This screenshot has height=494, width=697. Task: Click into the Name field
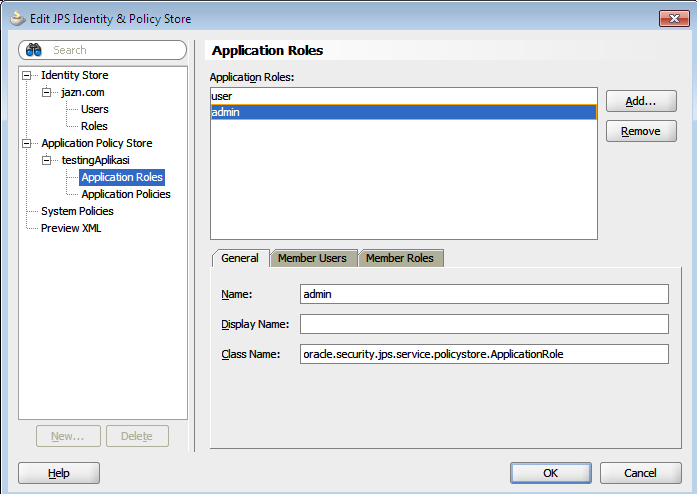tap(484, 294)
